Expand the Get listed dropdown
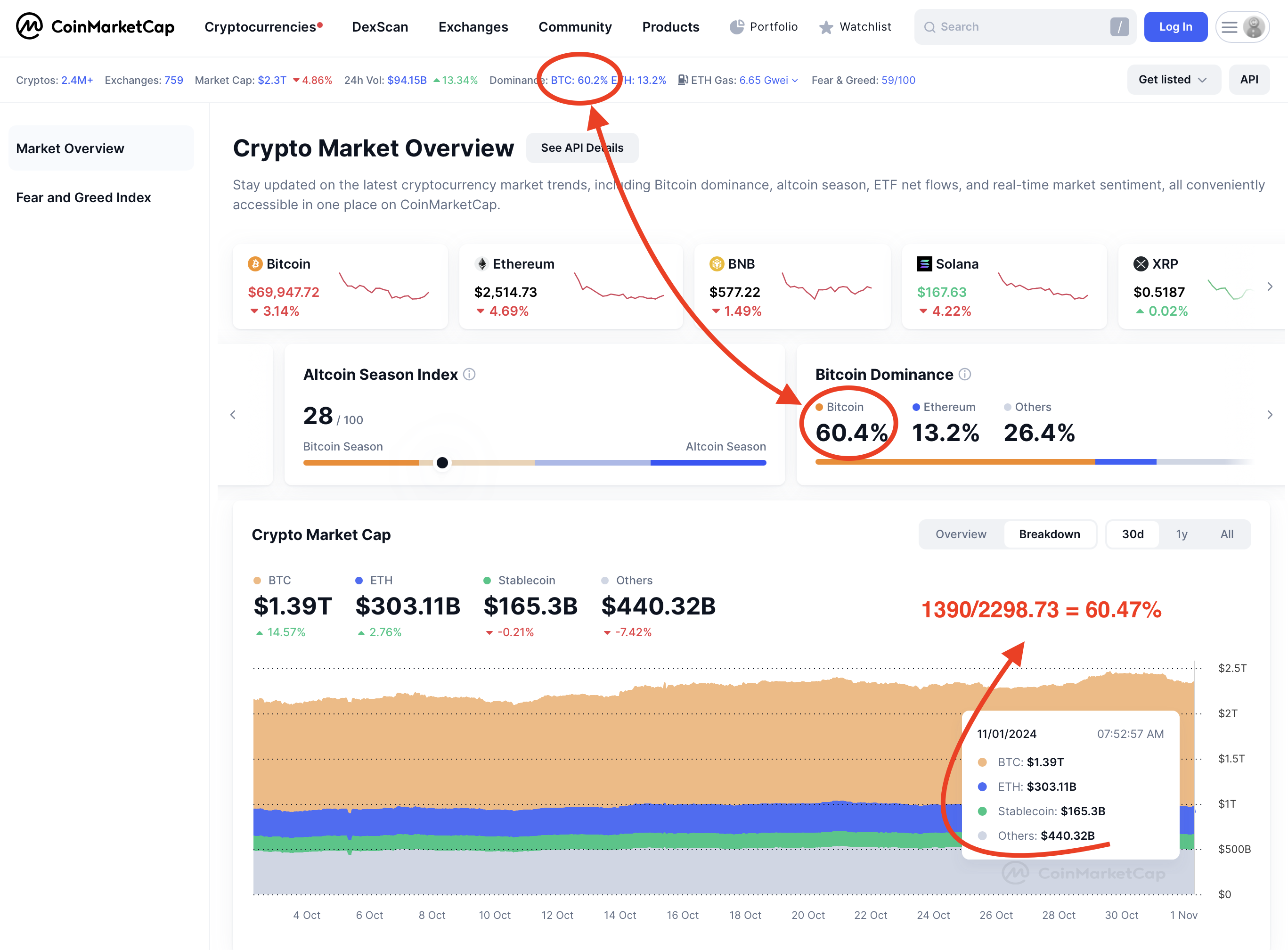1288x950 pixels. [1174, 79]
